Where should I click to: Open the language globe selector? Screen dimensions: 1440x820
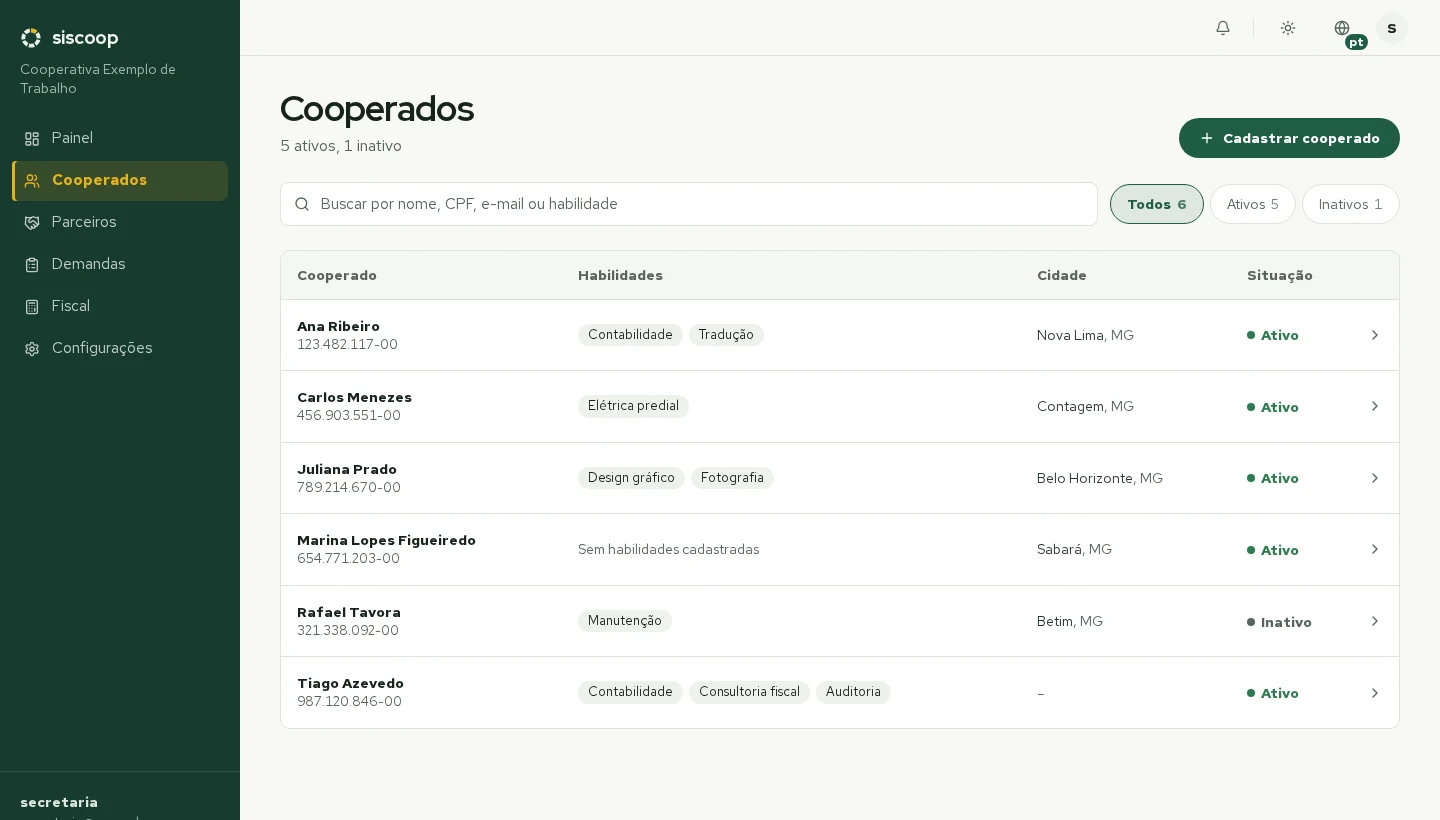coord(1342,28)
